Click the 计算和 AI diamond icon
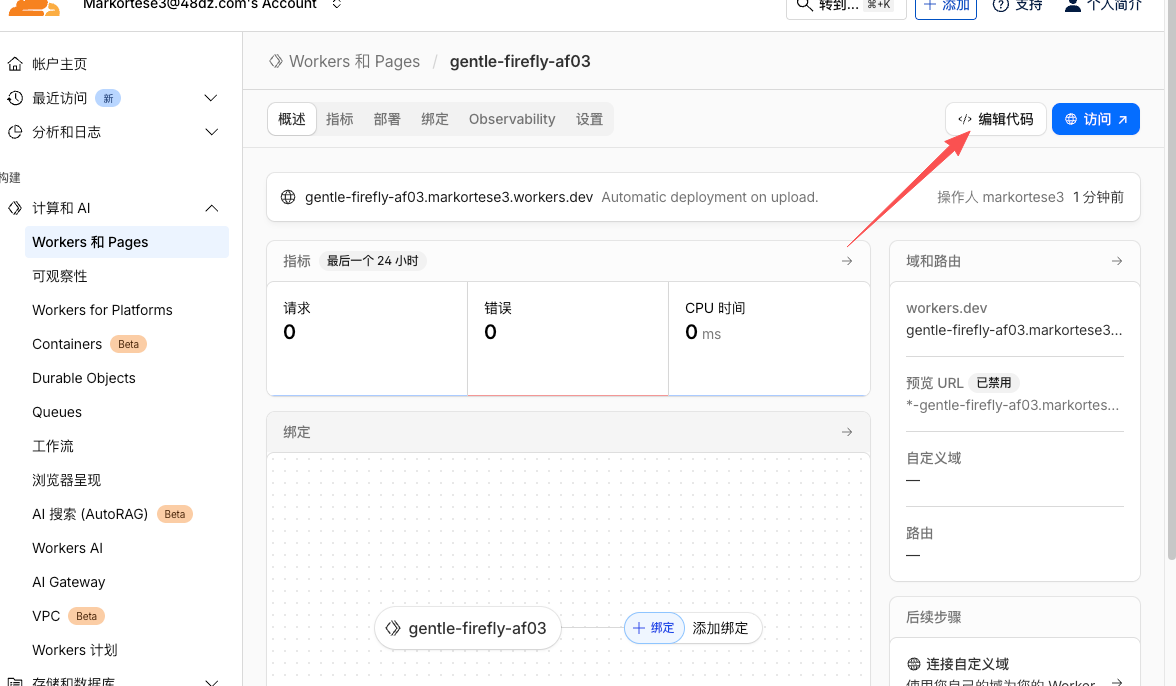Viewport: 1176px width, 686px height. [x=15, y=208]
